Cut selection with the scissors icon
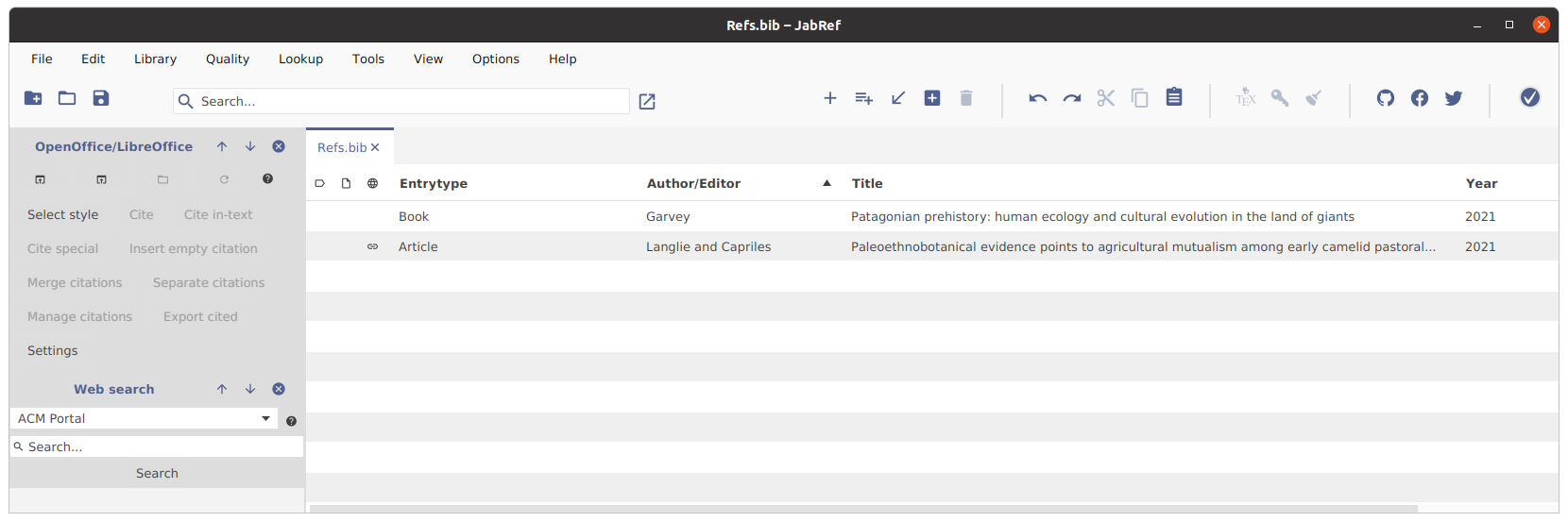 pyautogui.click(x=1106, y=98)
